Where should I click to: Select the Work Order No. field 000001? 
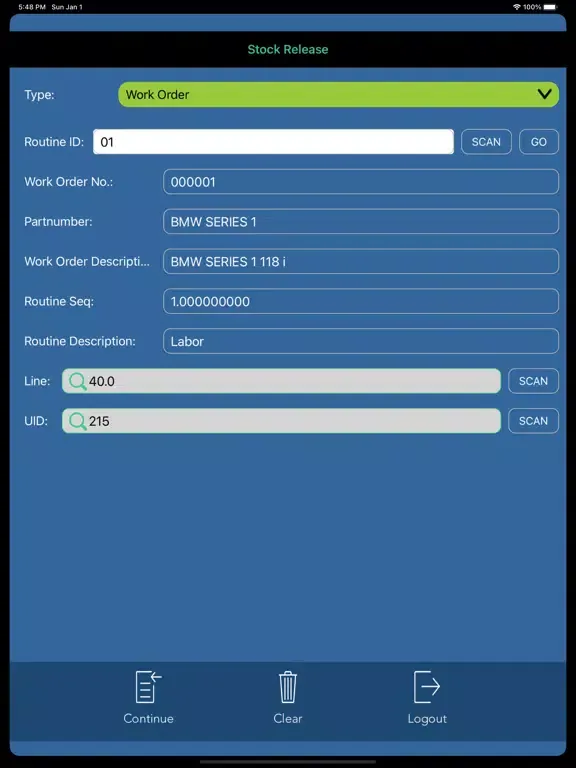(361, 182)
